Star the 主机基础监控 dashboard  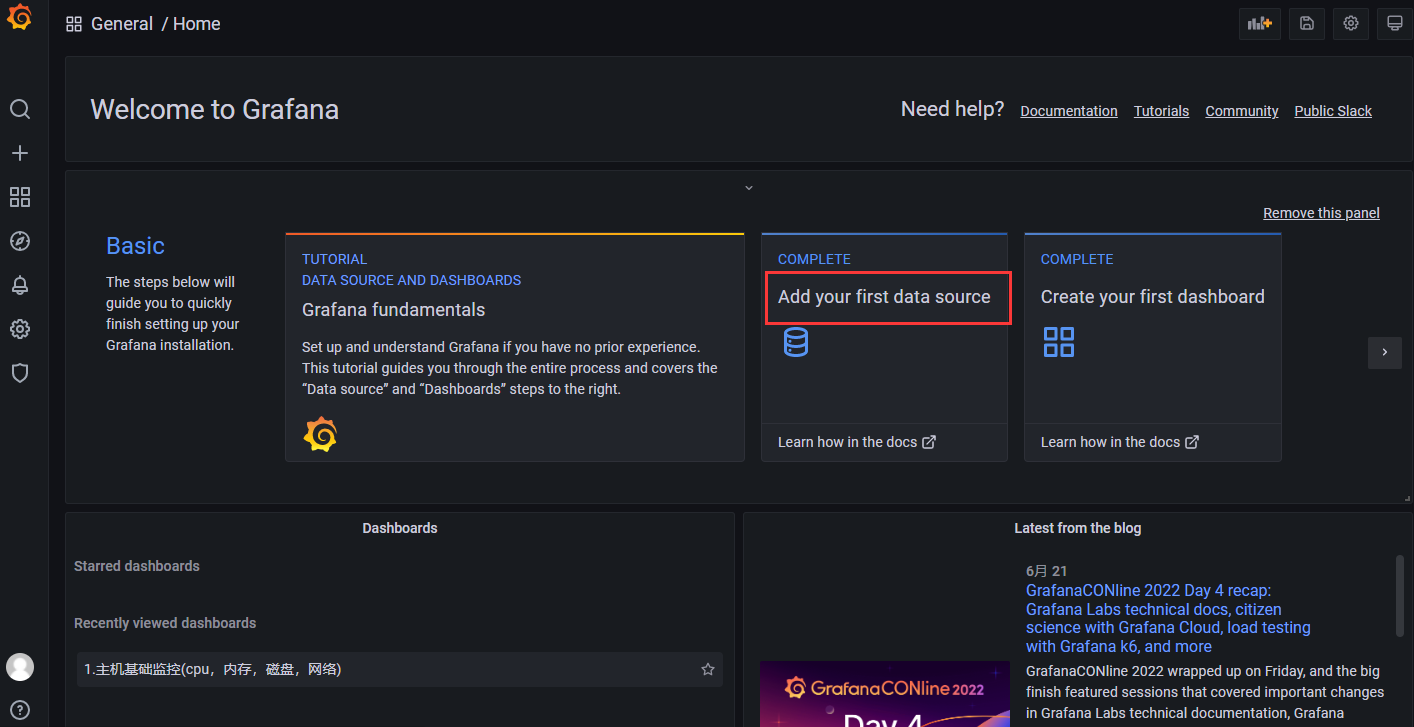[708, 669]
